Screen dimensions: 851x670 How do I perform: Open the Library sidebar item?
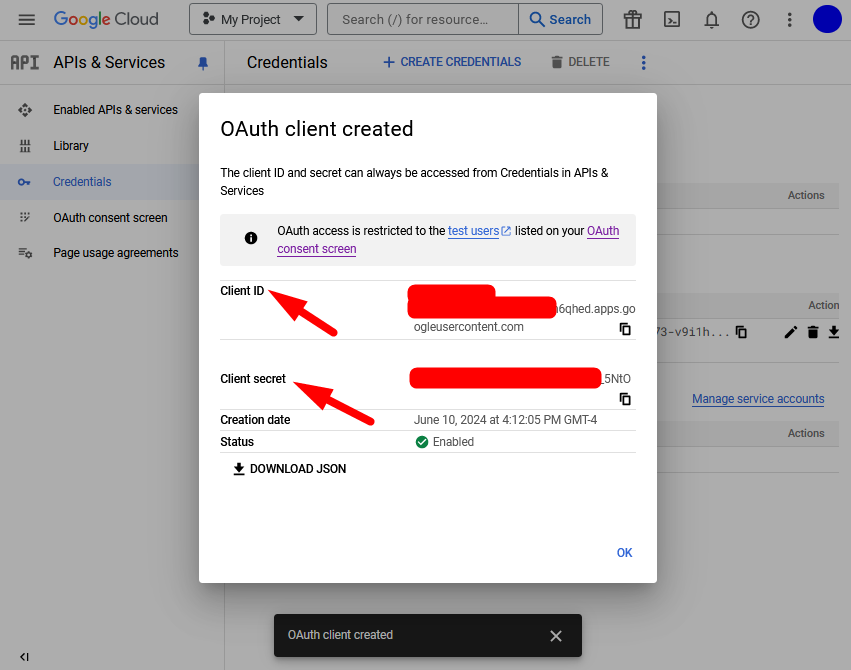pos(71,146)
